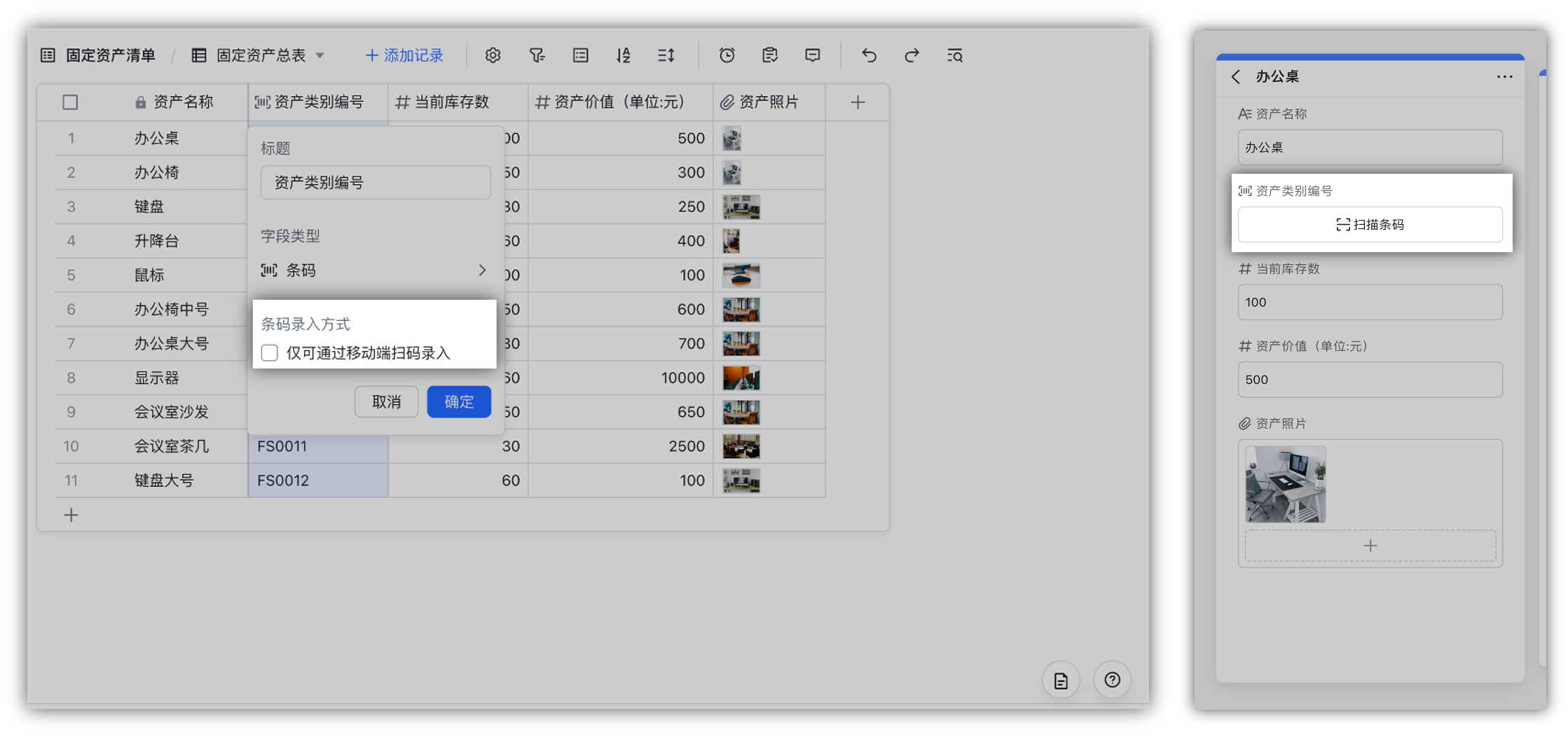Toggle the select-all rows checkbox
The height and width of the screenshot is (737, 1568).
(x=70, y=102)
